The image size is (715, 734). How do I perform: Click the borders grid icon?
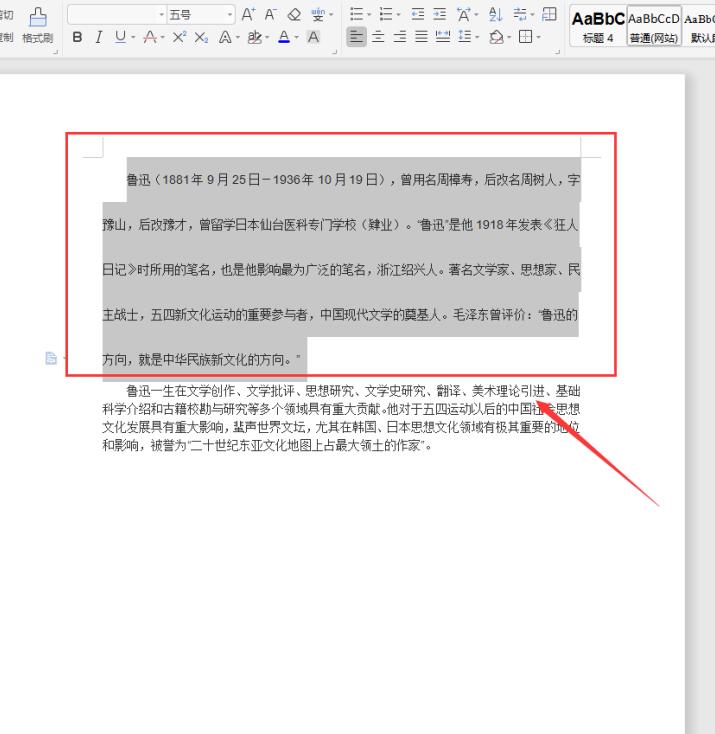pyautogui.click(x=526, y=37)
